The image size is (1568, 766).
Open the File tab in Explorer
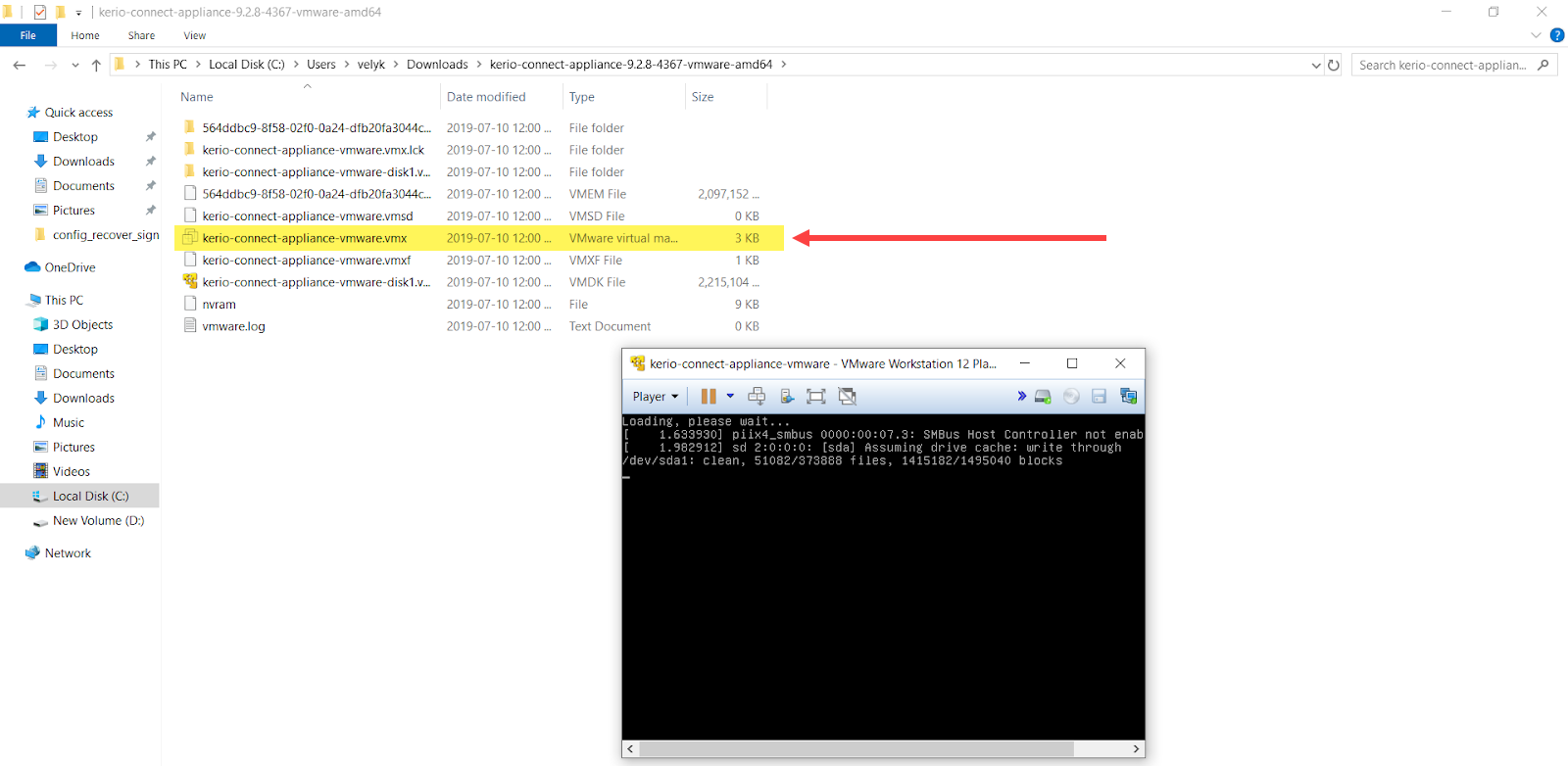point(28,35)
